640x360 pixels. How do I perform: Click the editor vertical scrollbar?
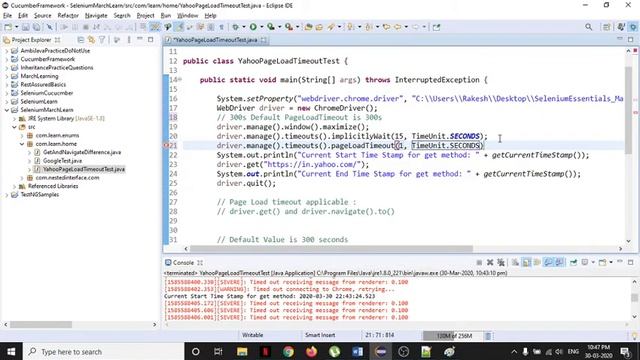coord(629,110)
